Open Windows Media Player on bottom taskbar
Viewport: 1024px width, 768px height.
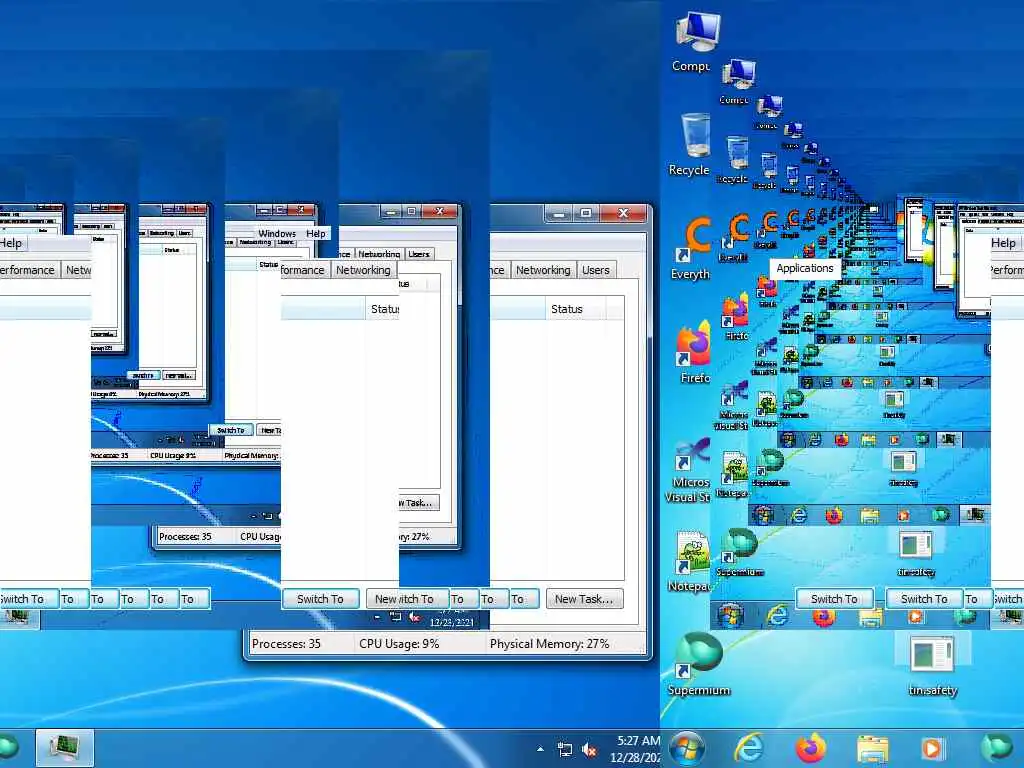[x=933, y=748]
